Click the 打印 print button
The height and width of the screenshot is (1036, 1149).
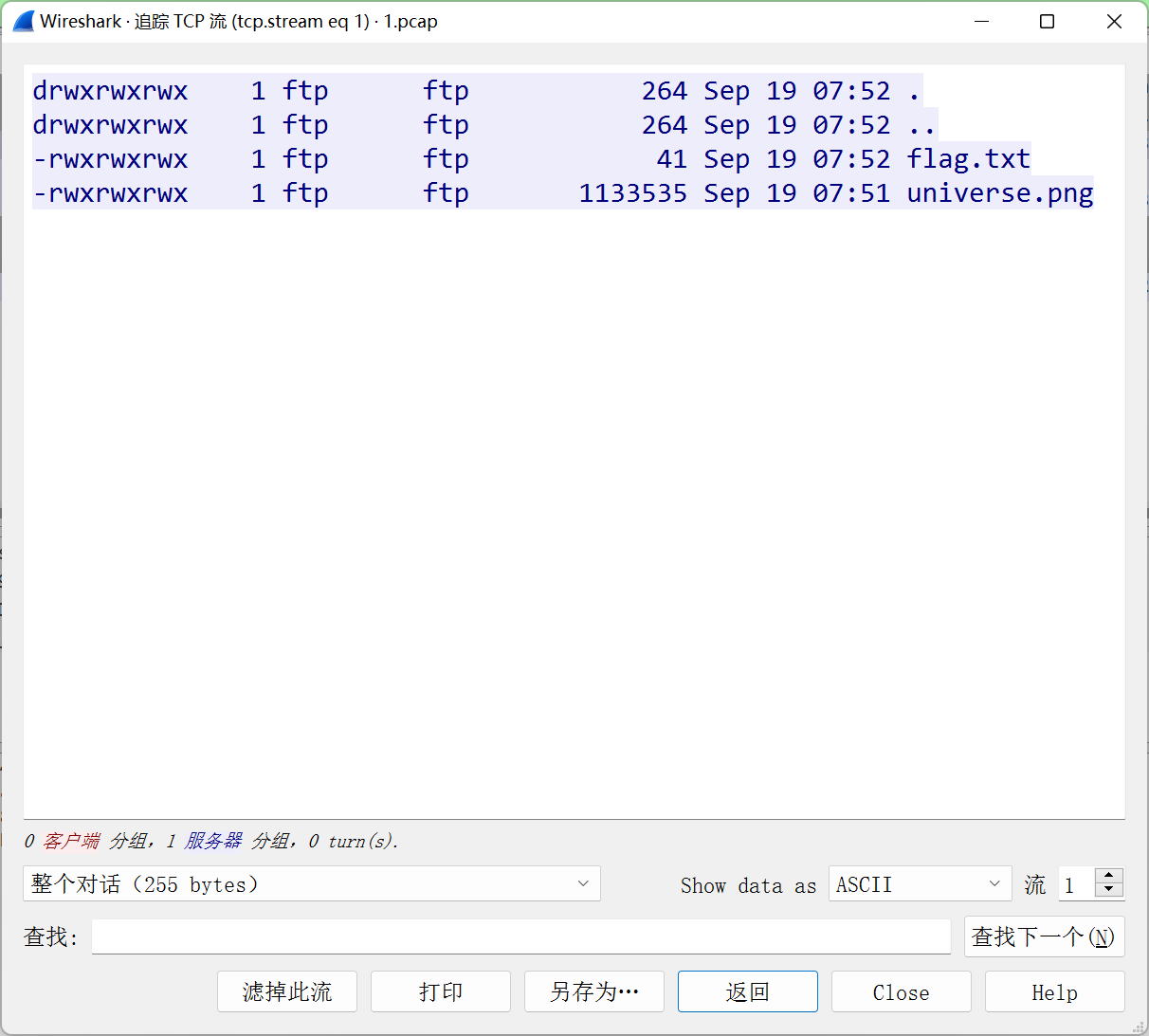click(440, 991)
